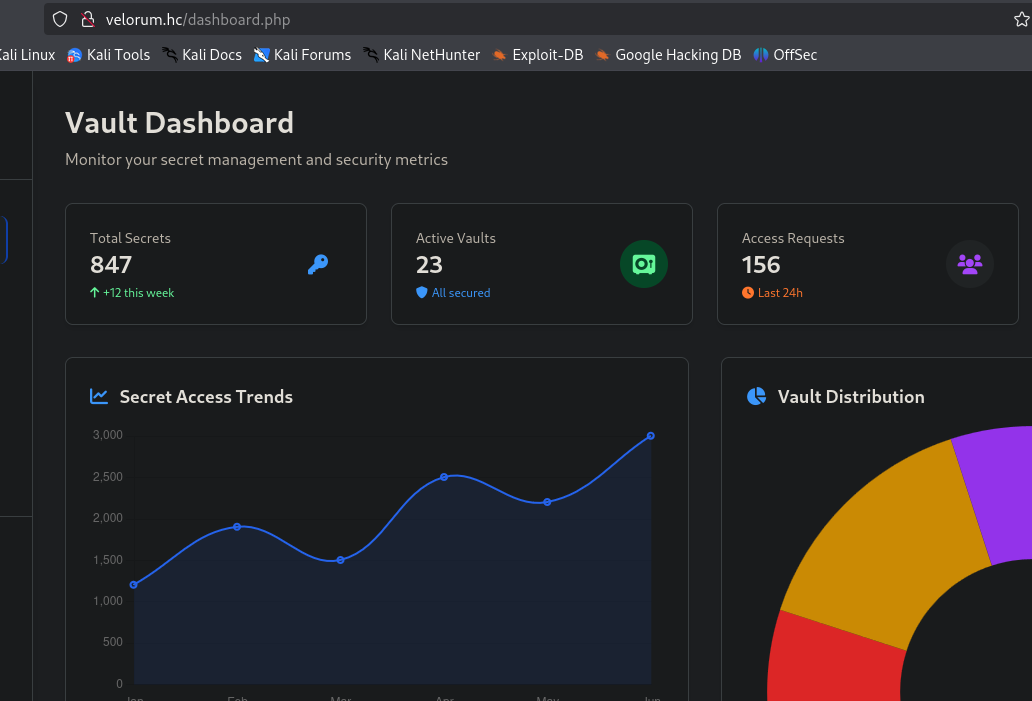The height and width of the screenshot is (701, 1032).
Task: Open the Kali Docs bookmark
Action: (202, 55)
